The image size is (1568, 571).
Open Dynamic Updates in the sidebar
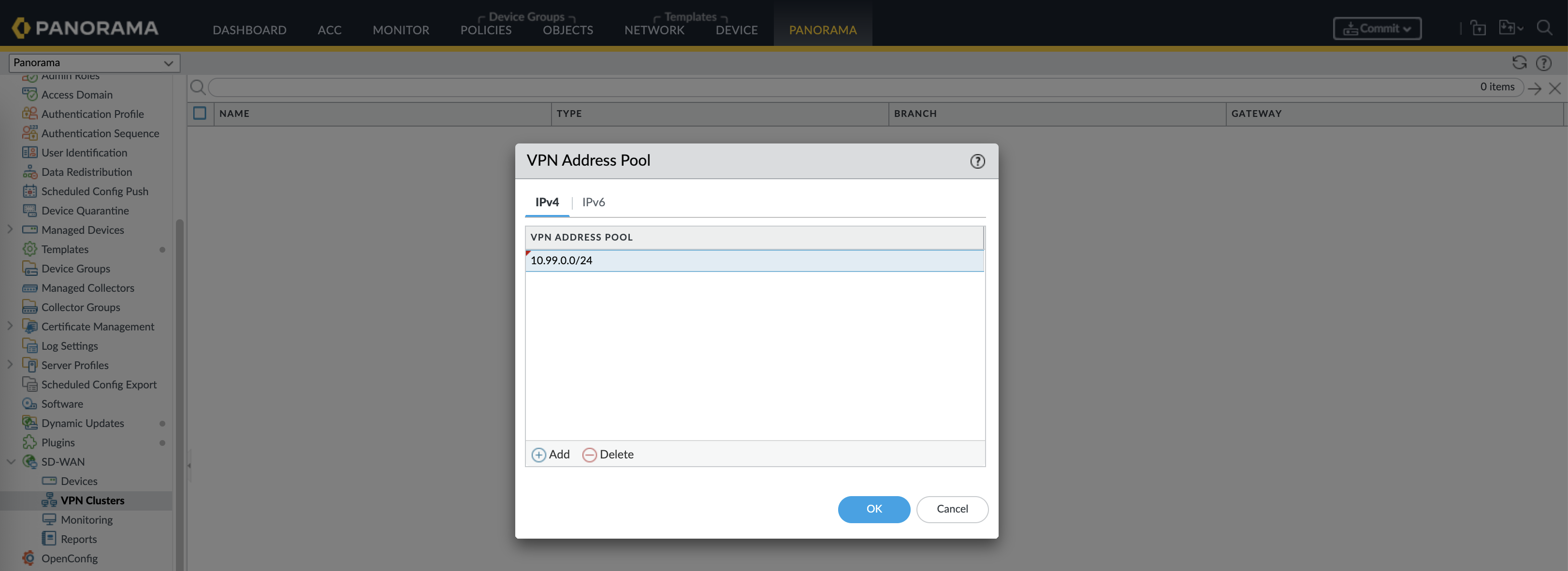pyautogui.click(x=82, y=423)
